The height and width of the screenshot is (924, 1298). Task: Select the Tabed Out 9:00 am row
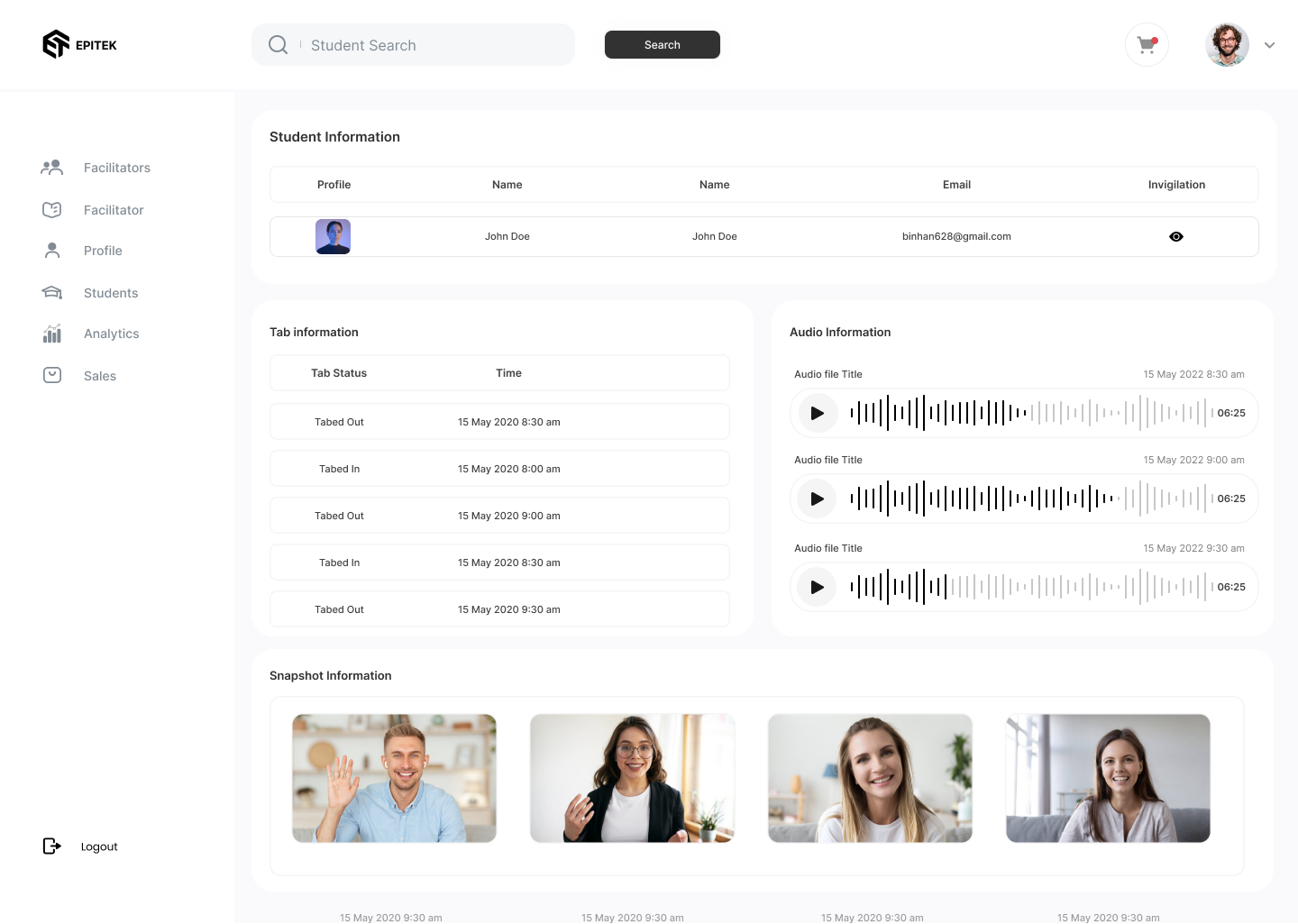499,516
